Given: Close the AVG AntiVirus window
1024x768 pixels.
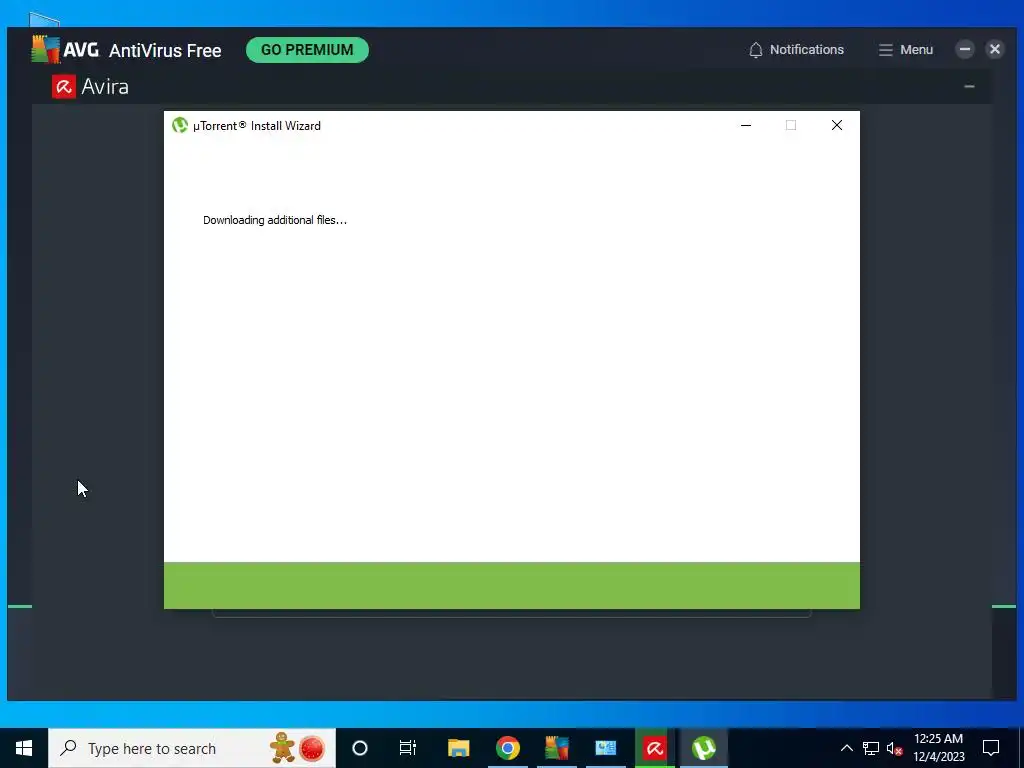Looking at the screenshot, I should click(x=995, y=49).
